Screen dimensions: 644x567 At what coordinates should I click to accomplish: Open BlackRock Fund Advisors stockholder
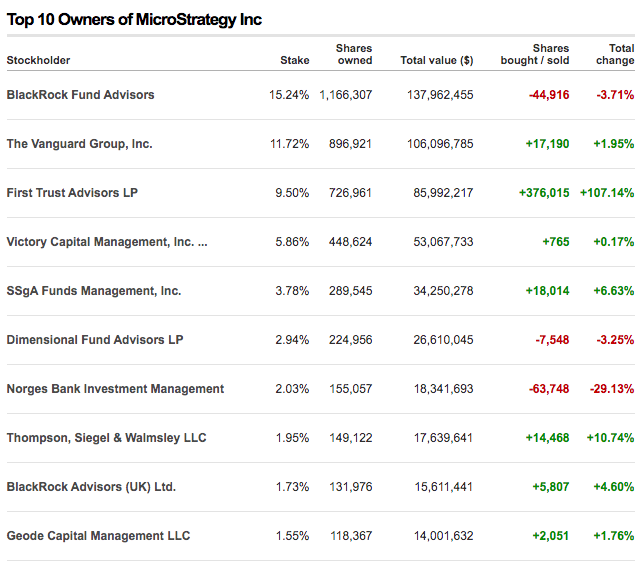[80, 95]
